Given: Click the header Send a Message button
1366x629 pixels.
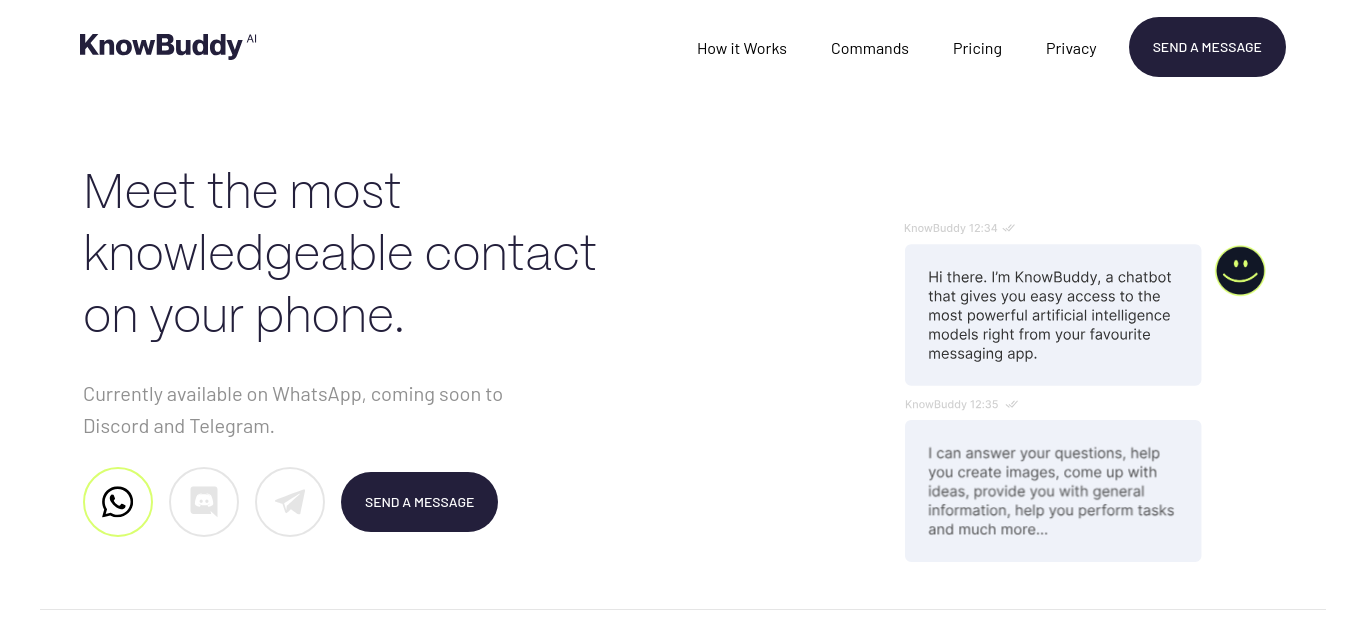Looking at the screenshot, I should [x=1207, y=47].
